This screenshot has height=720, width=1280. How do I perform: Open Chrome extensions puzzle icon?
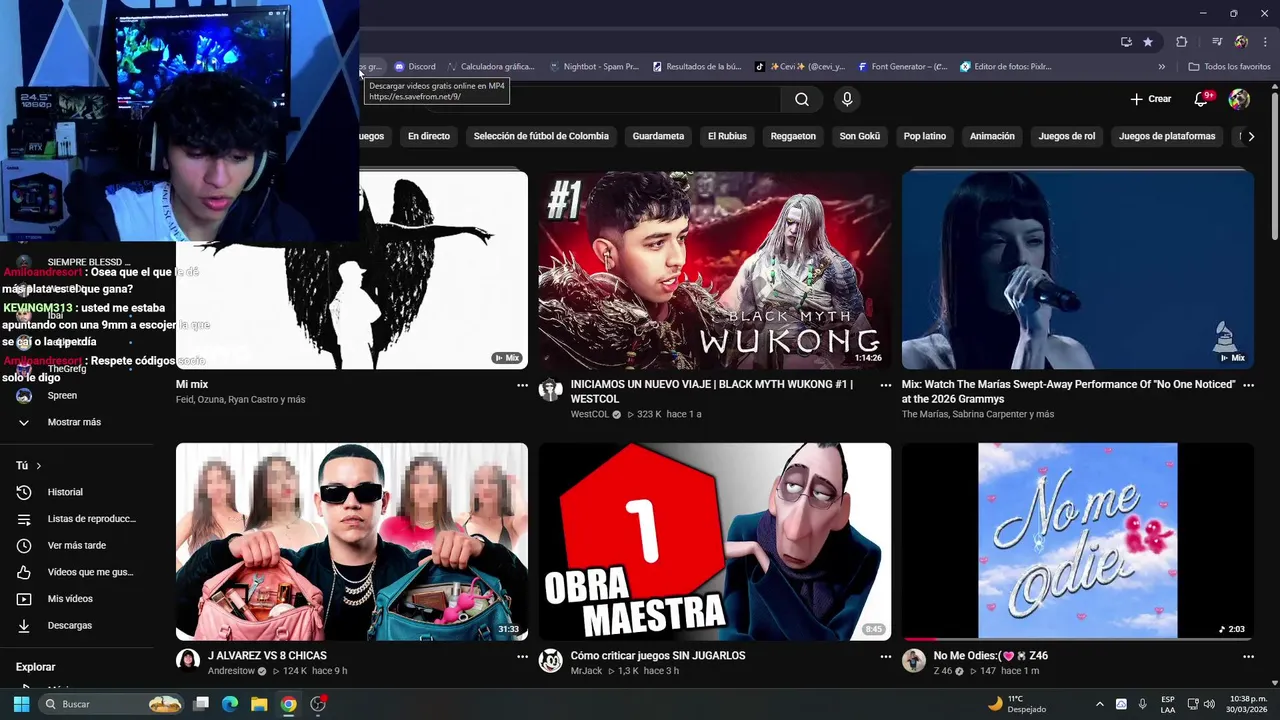[1182, 42]
